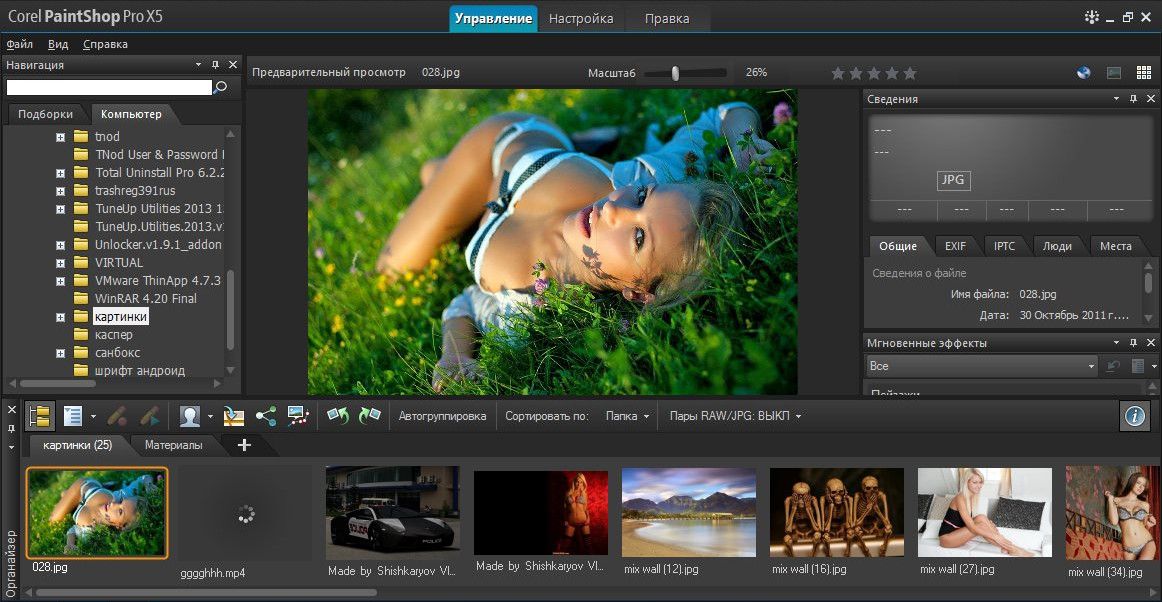Click the blue info button

(x=1134, y=416)
